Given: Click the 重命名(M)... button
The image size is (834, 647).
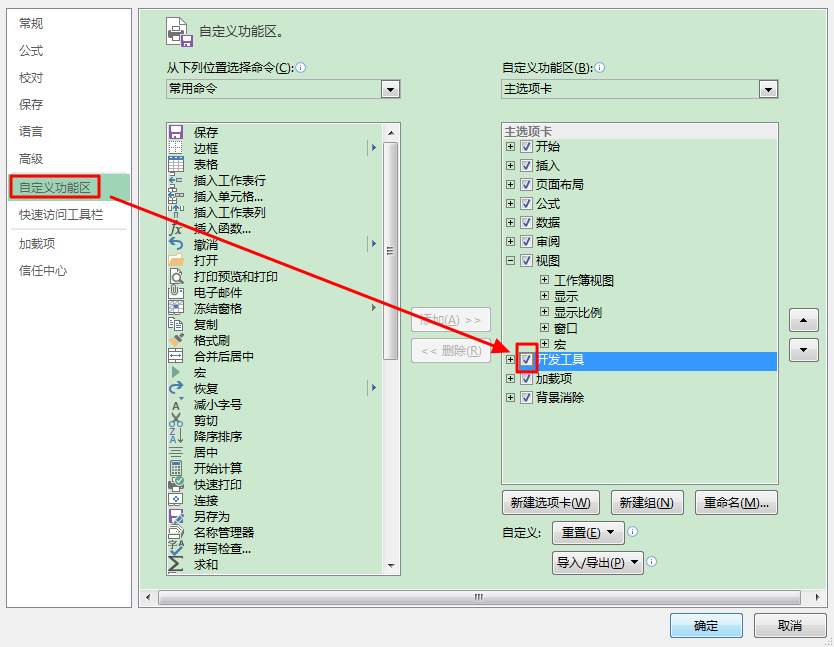Looking at the screenshot, I should pos(736,503).
